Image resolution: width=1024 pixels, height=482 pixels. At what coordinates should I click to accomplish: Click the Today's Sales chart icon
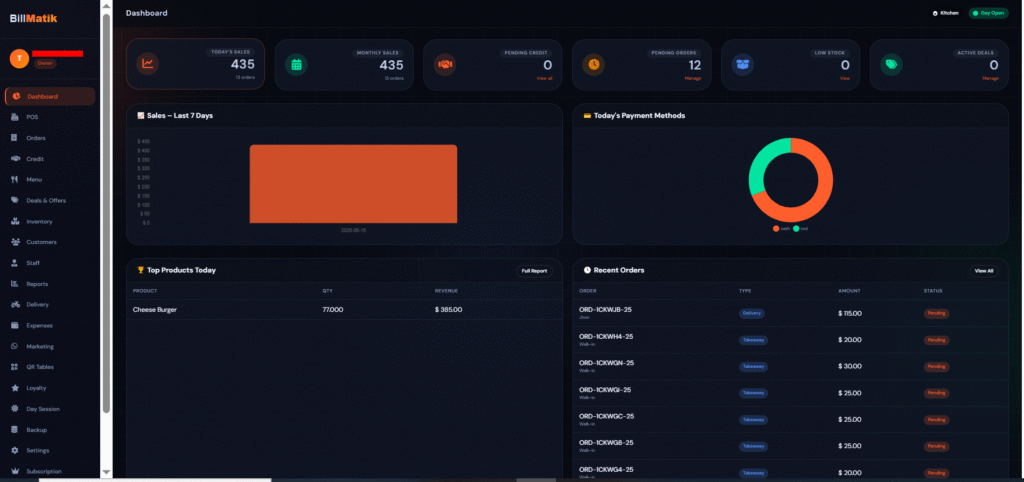(x=148, y=64)
